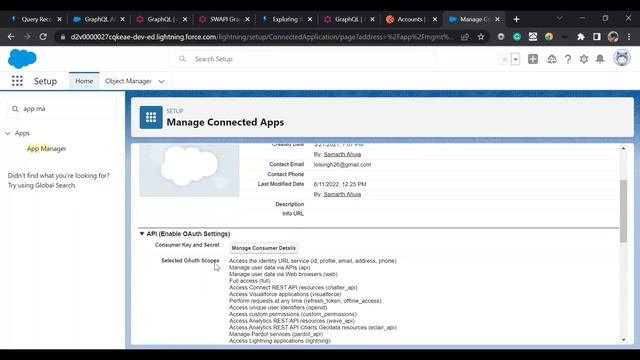The image size is (640, 360).
Task: Close the Query Rec browser tab
Action: 59,19
